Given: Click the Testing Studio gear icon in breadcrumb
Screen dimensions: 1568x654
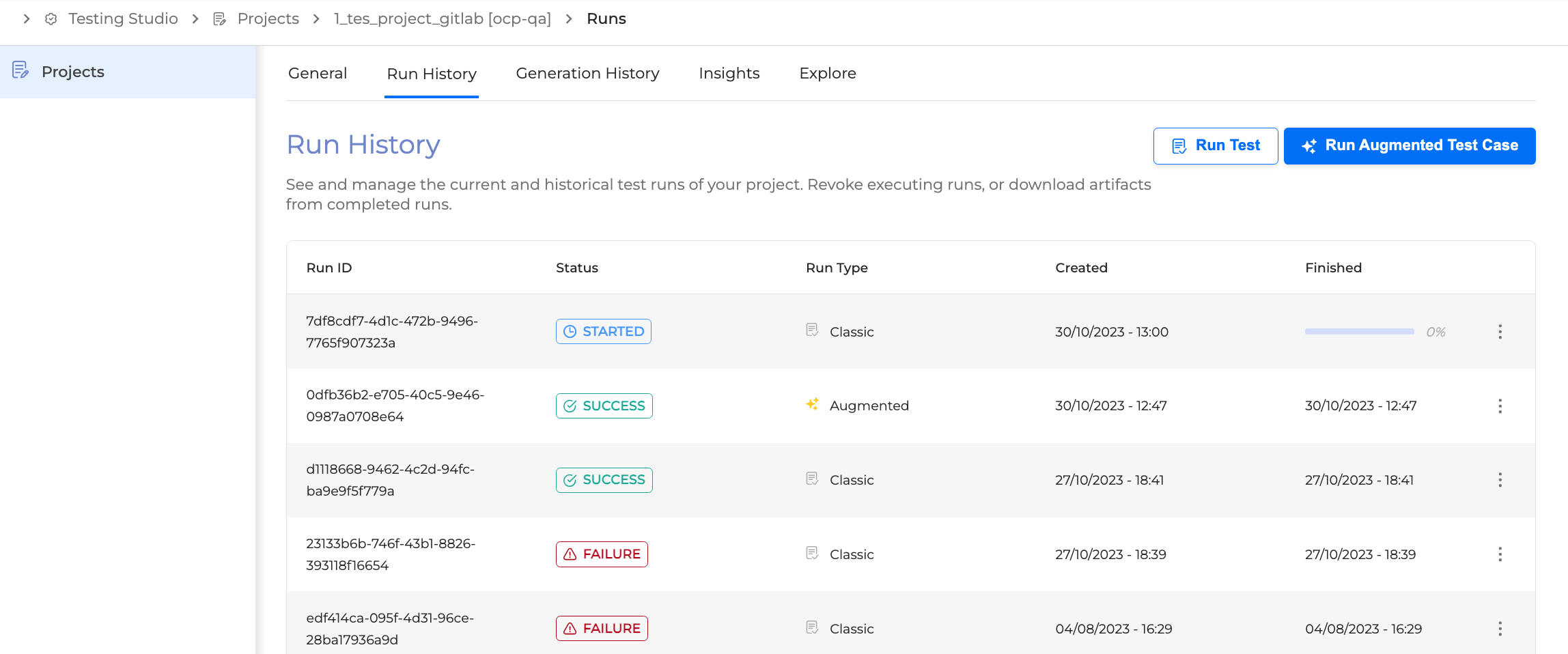Looking at the screenshot, I should [x=51, y=19].
